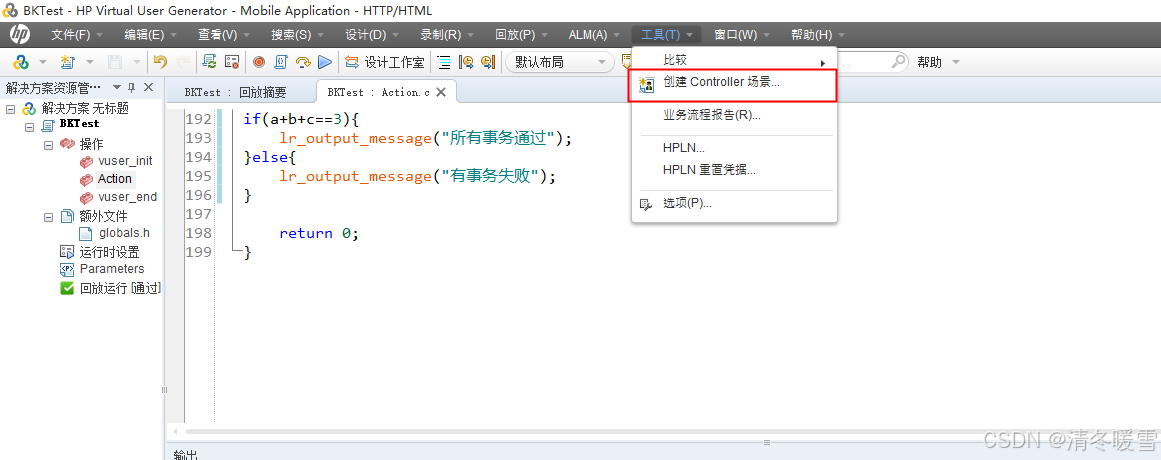The image size is (1161, 460).
Task: Click the HP logo icon
Action: (x=20, y=34)
